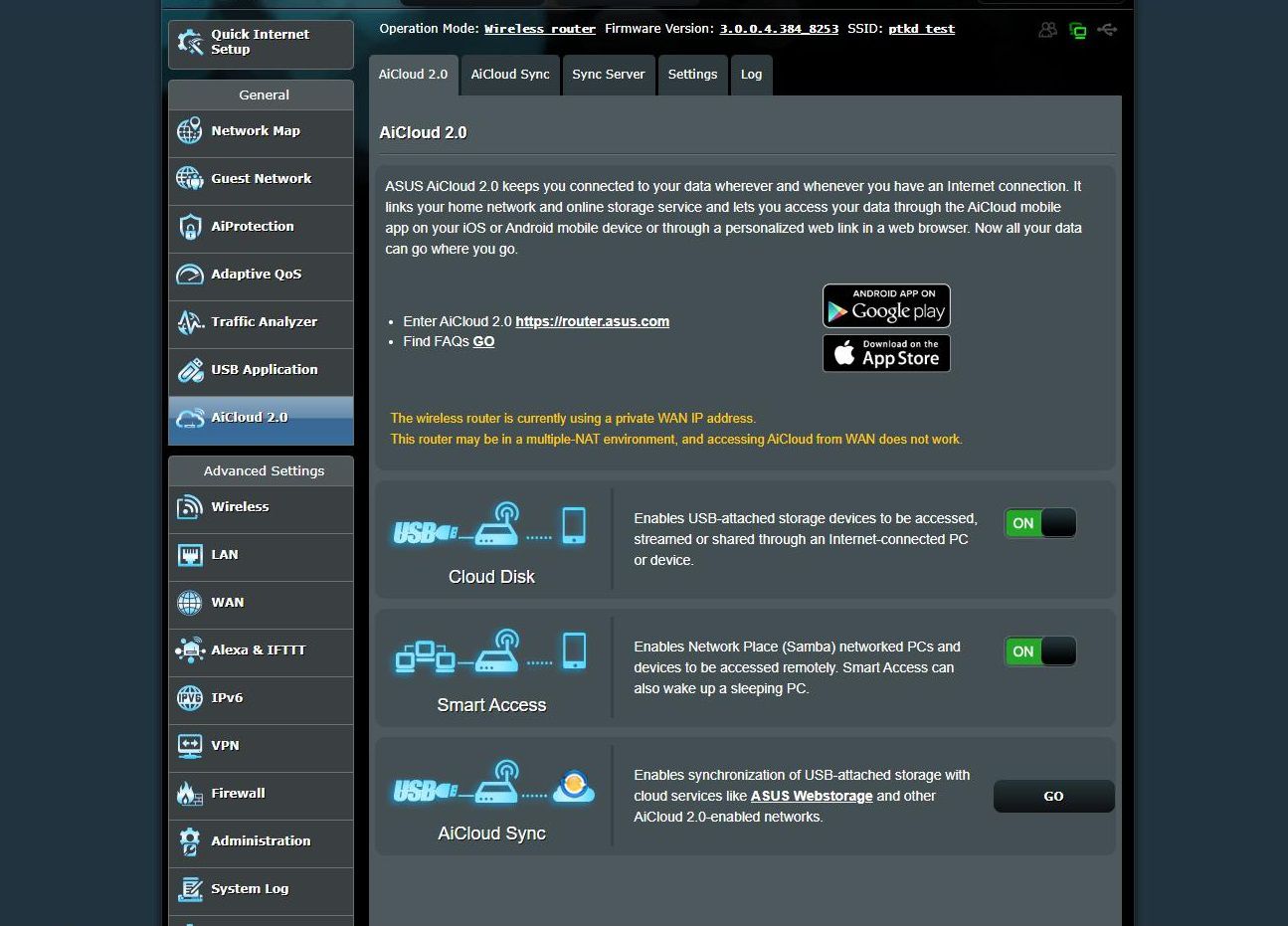Click the Adaptive QoS gauge icon

click(189, 275)
